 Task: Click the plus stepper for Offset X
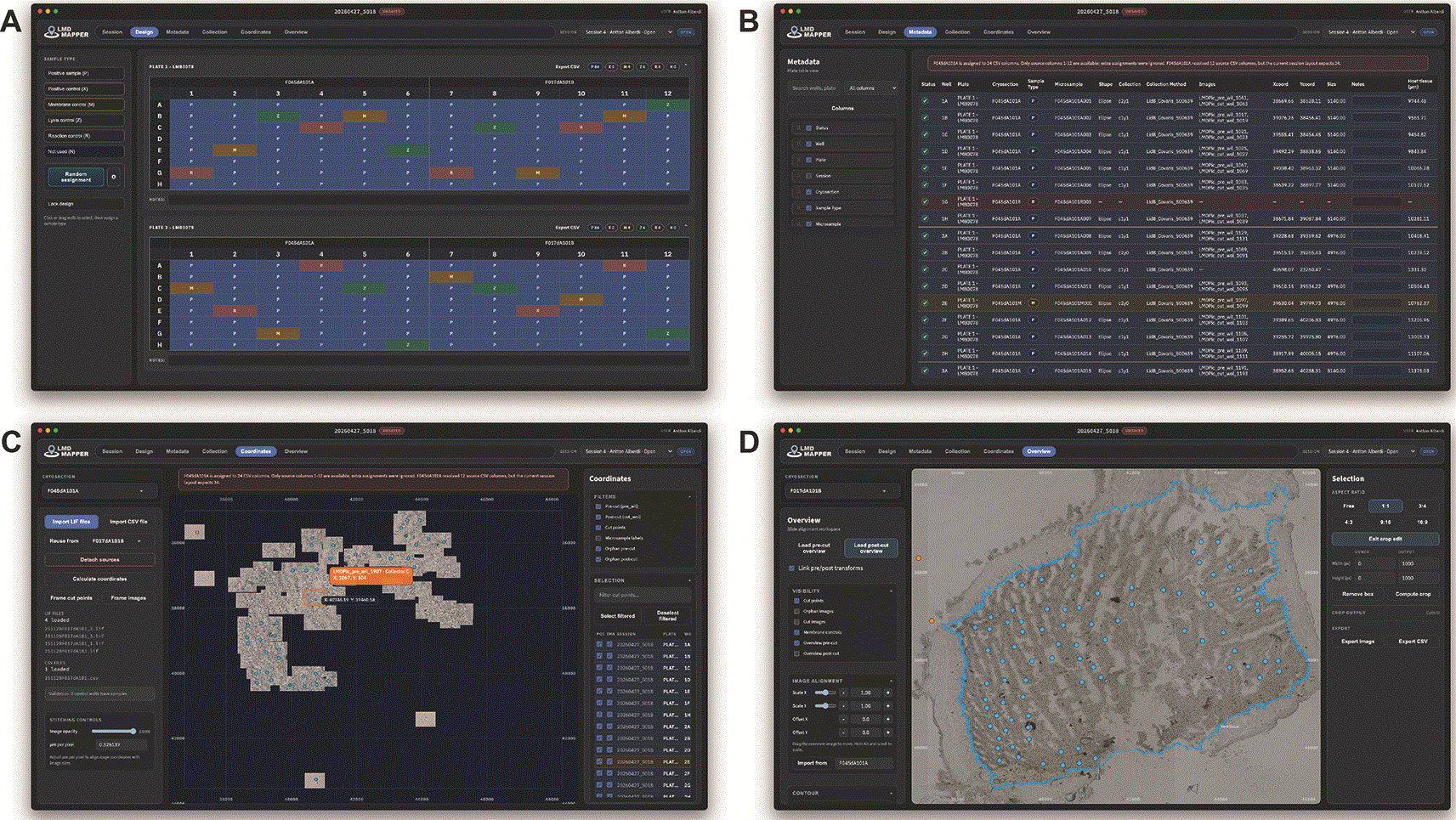point(887,719)
